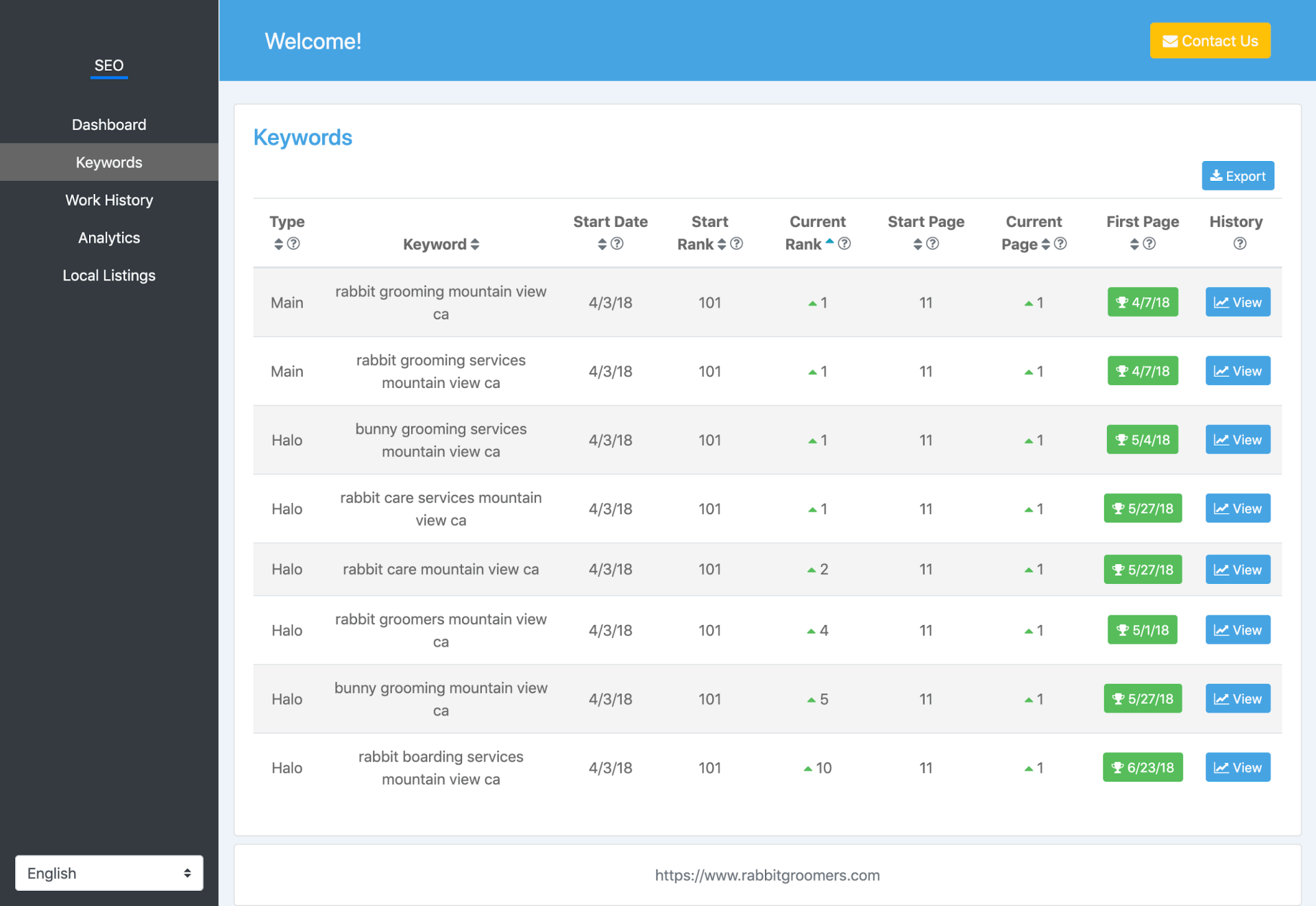This screenshot has width=1316, height=906.
Task: Toggle the Current Rank sort arrow
Action: click(829, 241)
